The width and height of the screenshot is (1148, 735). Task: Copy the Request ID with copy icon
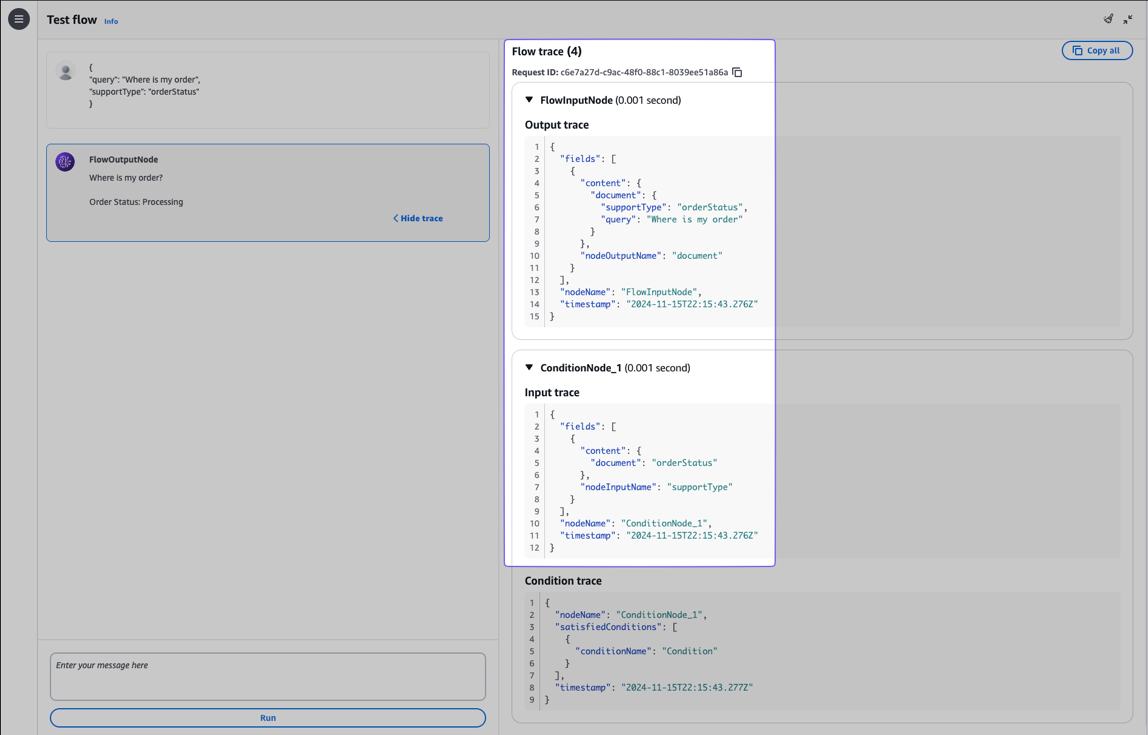737,72
